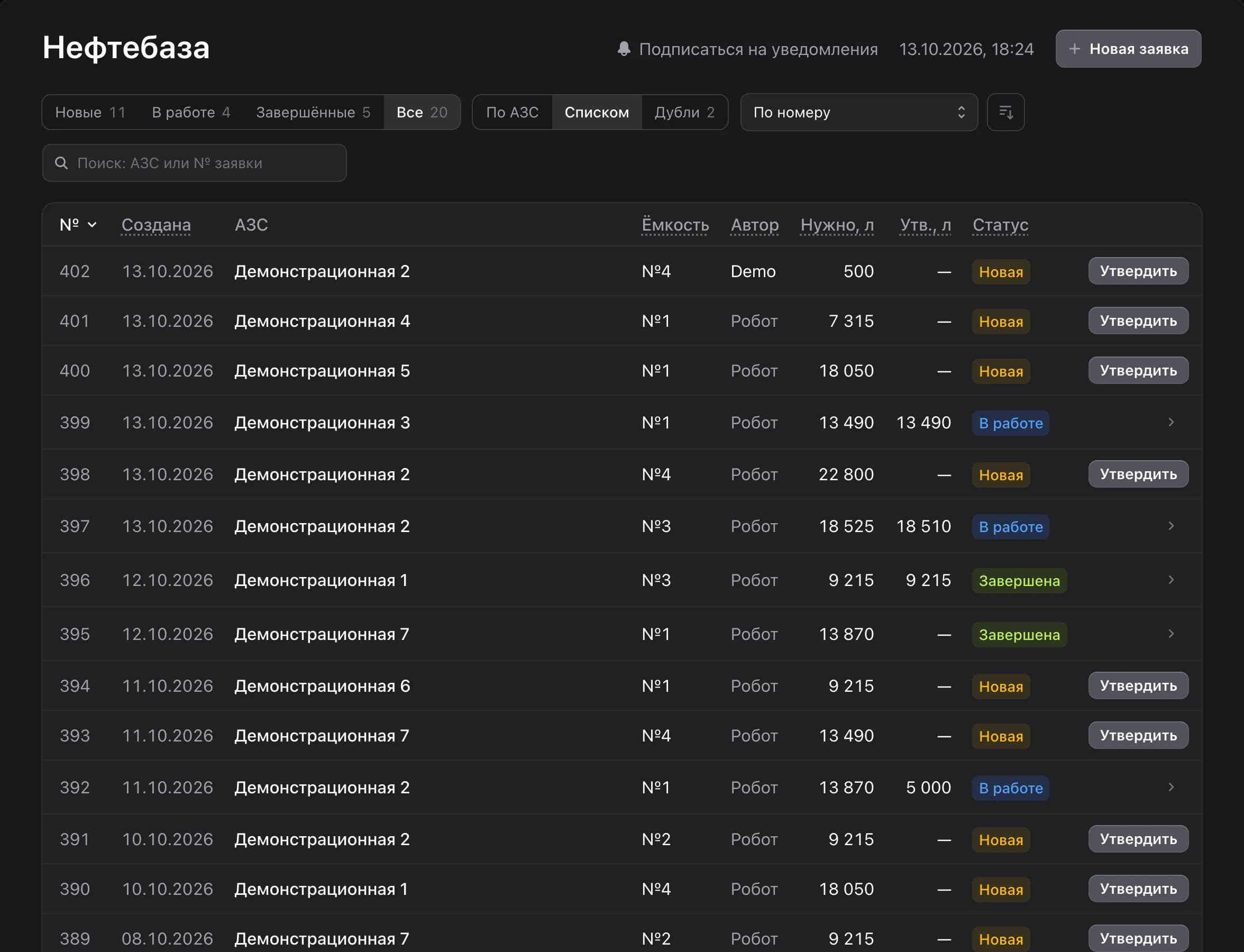This screenshot has width=1244, height=952.
Task: Switch to the В работе 4 filter
Action: (x=191, y=112)
